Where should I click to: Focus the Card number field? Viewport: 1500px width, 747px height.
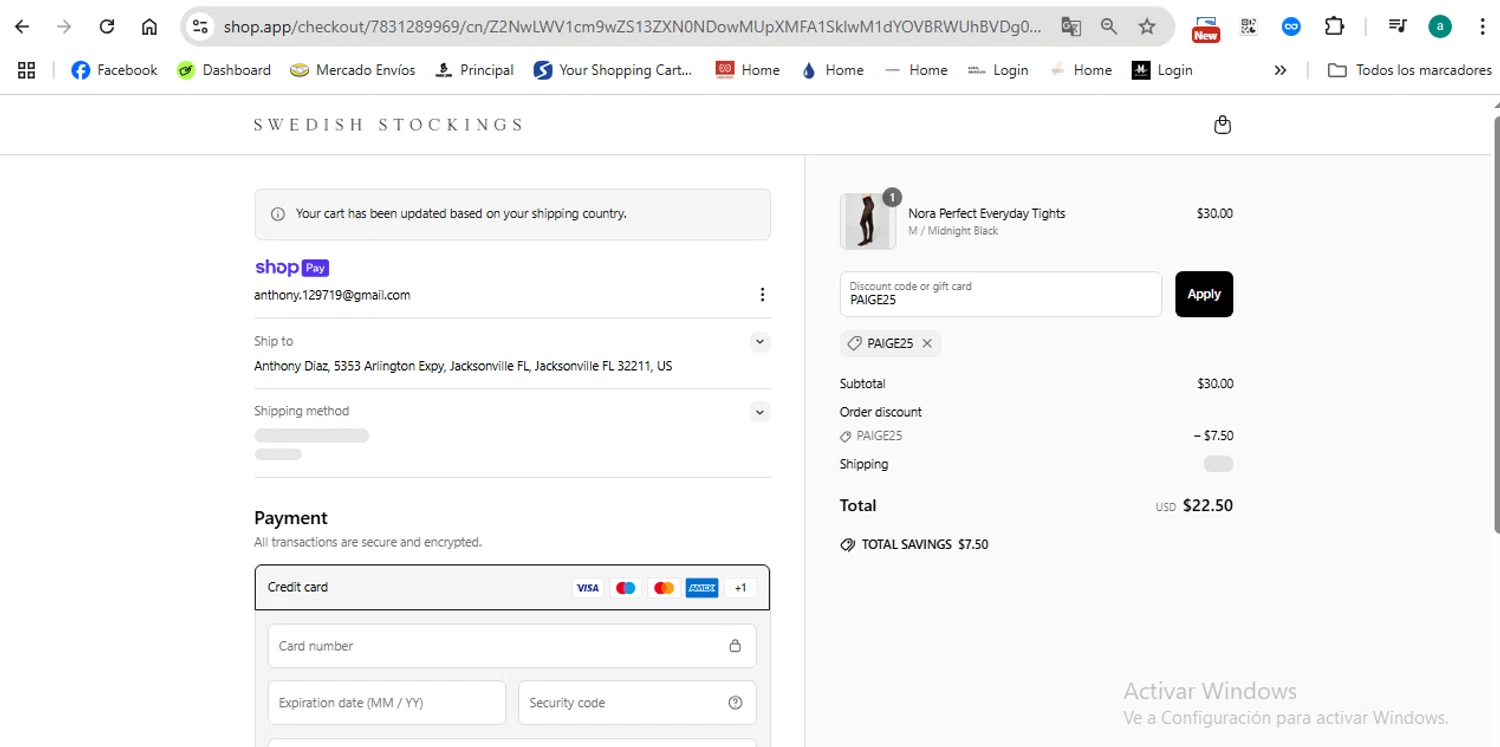512,646
